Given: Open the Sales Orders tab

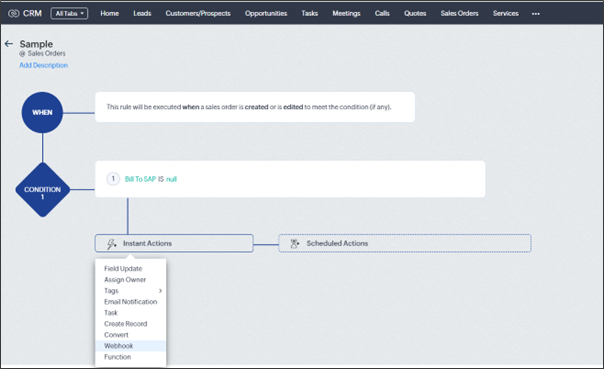Looking at the screenshot, I should 459,13.
